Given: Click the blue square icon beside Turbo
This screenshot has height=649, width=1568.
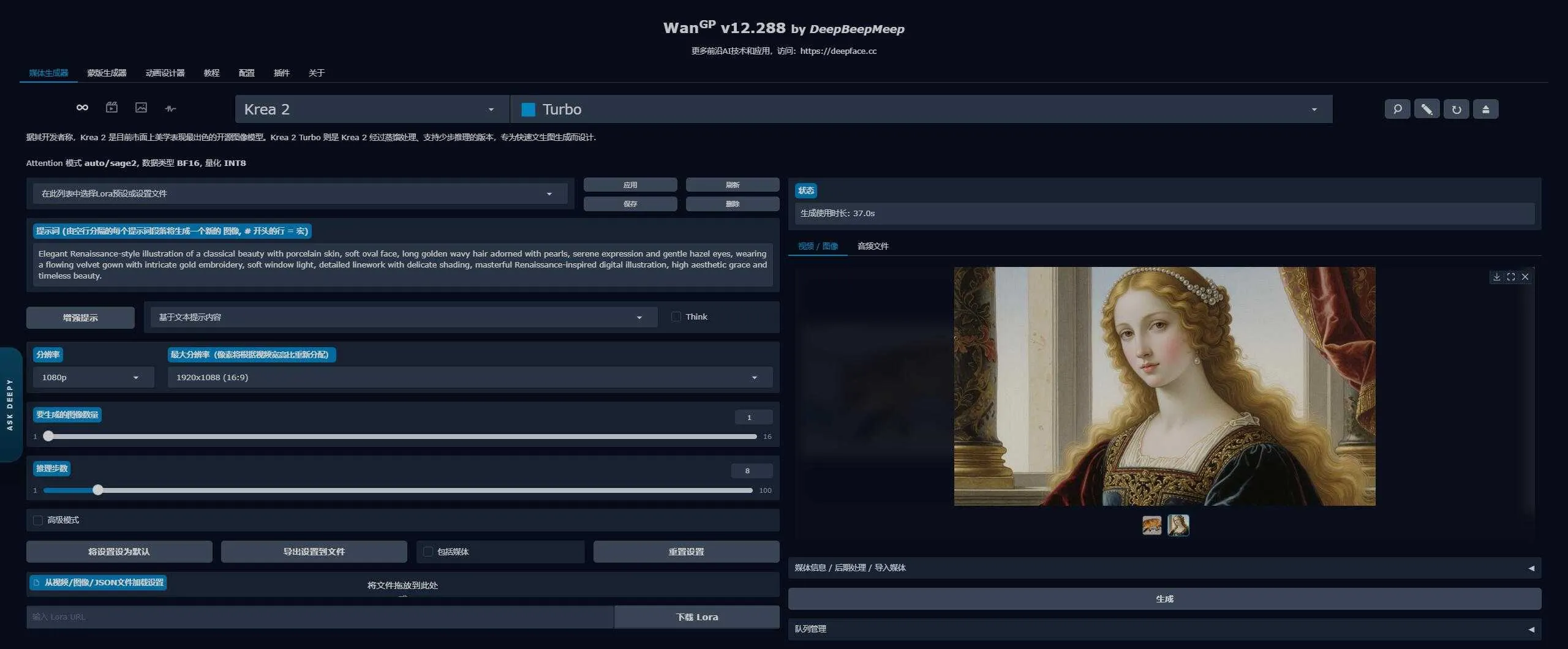Looking at the screenshot, I should pyautogui.click(x=528, y=110).
